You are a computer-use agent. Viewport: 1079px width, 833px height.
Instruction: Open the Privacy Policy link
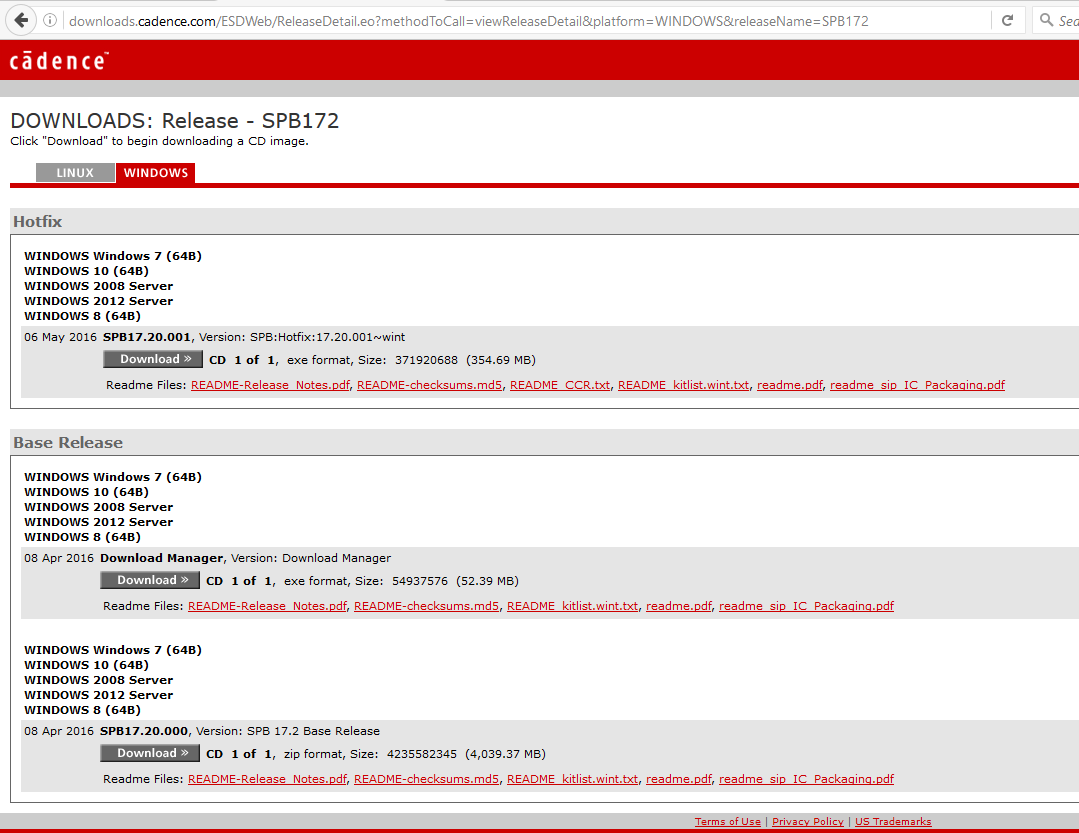807,821
